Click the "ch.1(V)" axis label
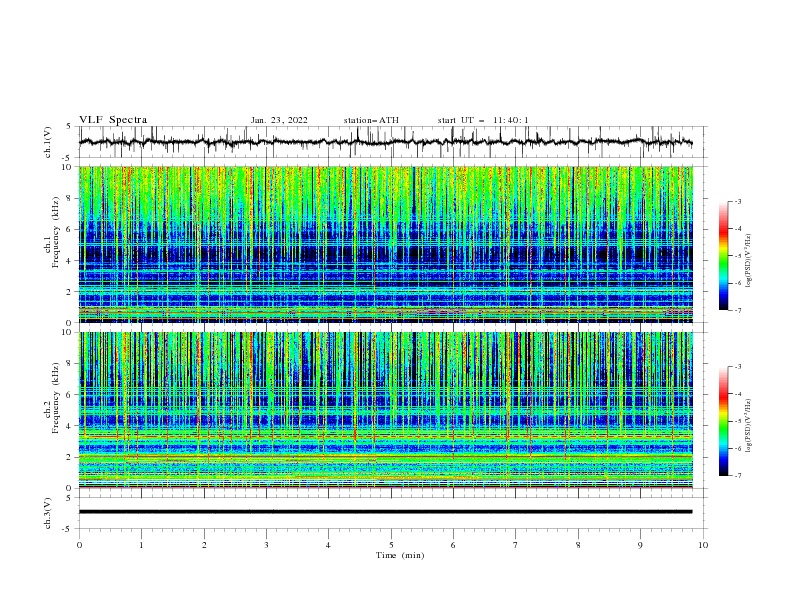792x612 pixels. point(48,142)
